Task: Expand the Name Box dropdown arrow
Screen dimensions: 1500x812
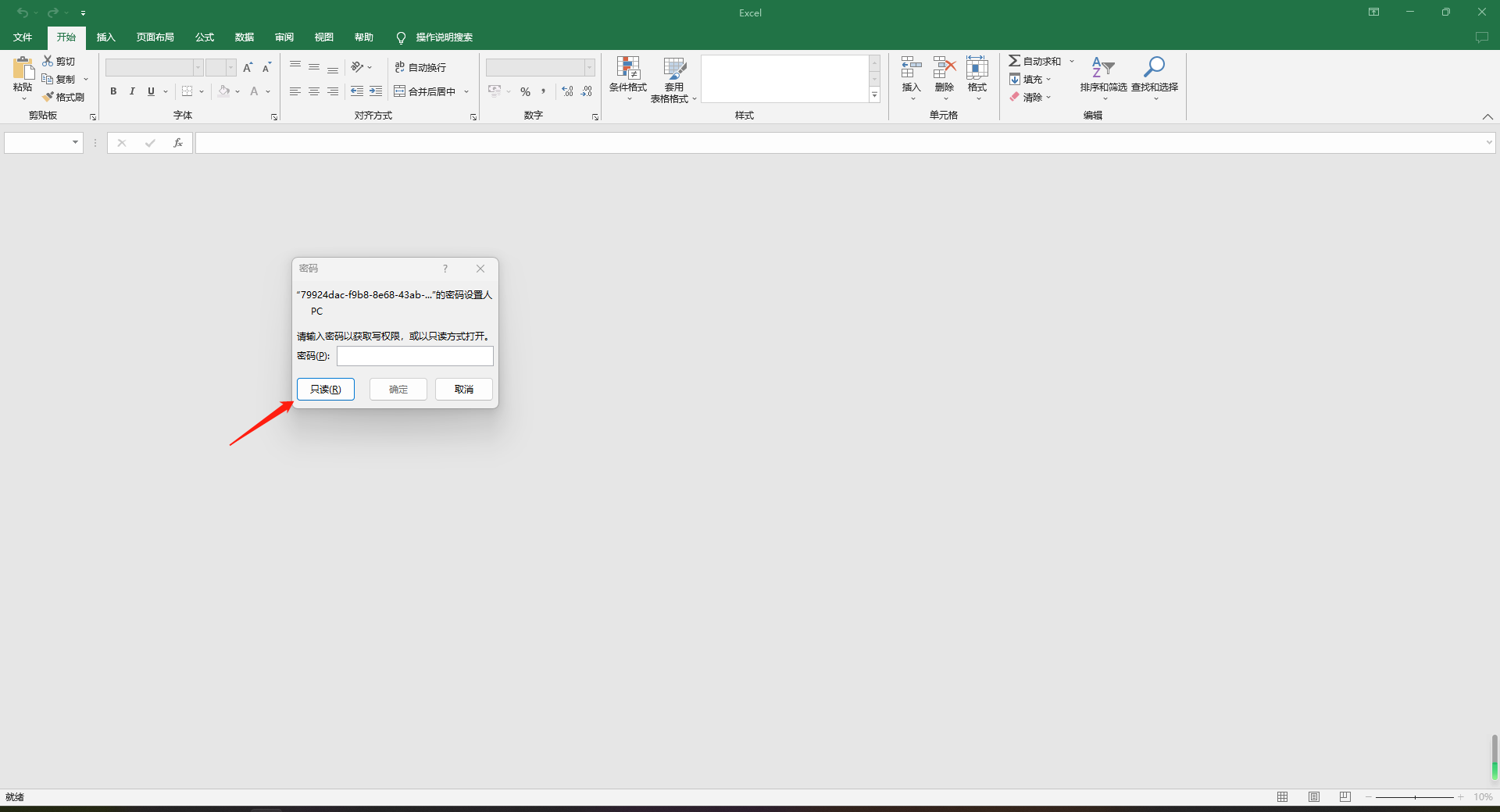Action: [x=75, y=143]
